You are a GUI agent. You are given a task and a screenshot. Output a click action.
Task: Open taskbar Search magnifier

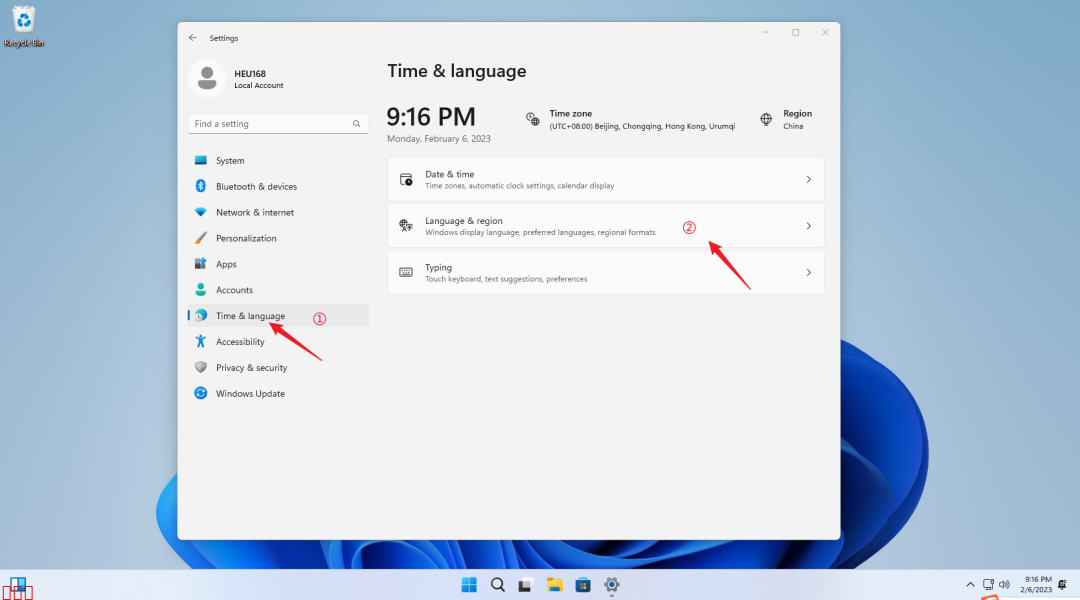pos(498,585)
